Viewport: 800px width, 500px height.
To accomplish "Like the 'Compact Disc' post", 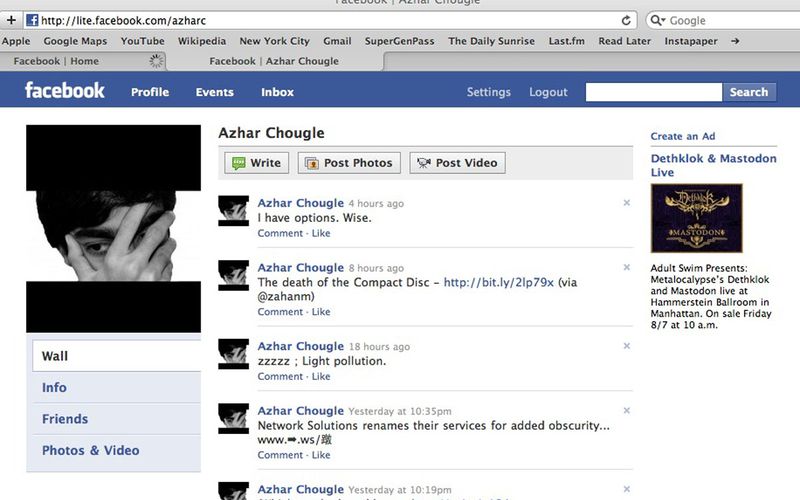I will [x=321, y=312].
